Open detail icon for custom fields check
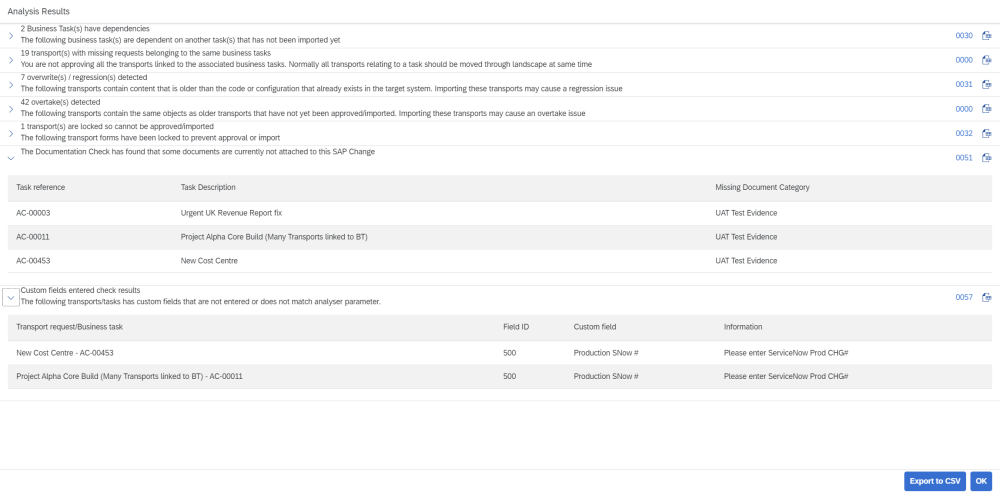 [987, 297]
